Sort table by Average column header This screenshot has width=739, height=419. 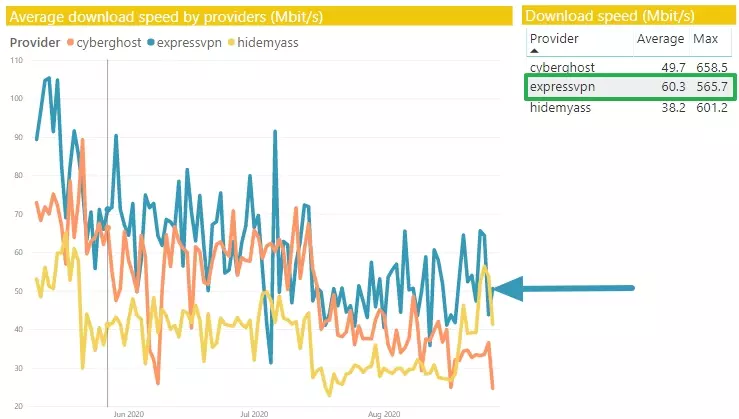(x=660, y=39)
